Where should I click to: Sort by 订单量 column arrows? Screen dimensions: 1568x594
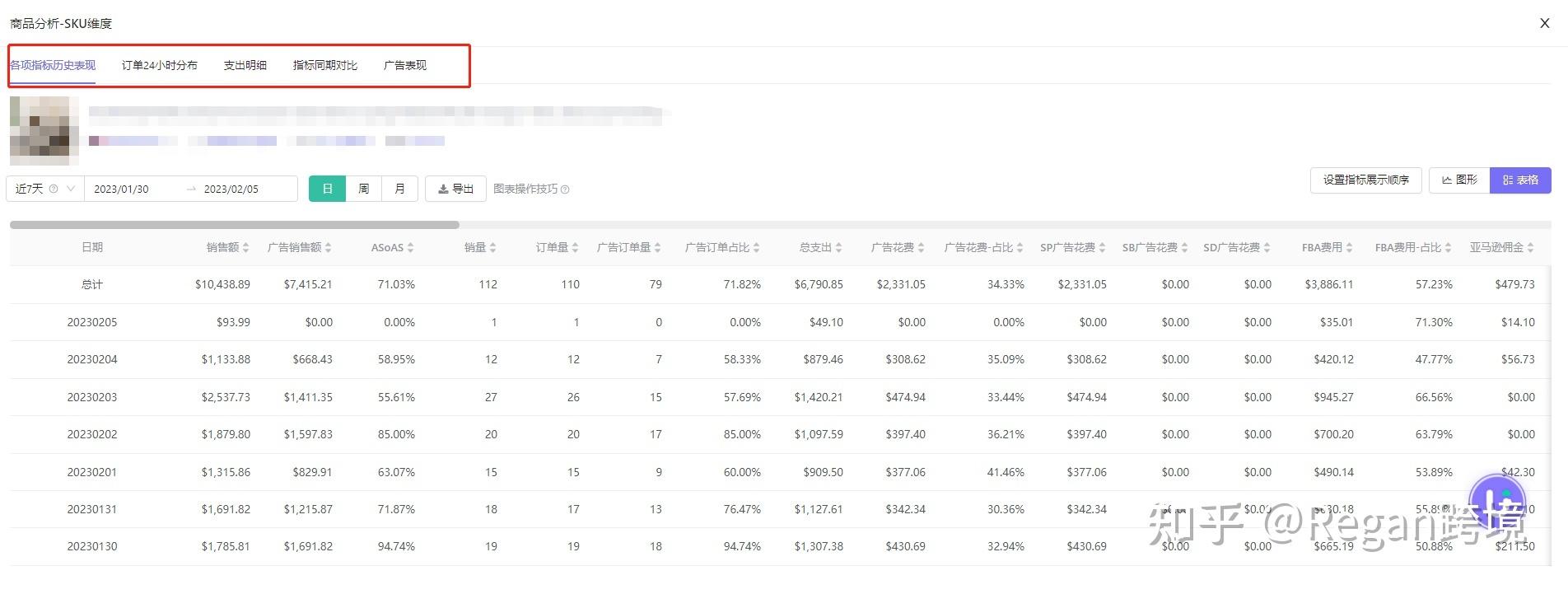click(575, 248)
